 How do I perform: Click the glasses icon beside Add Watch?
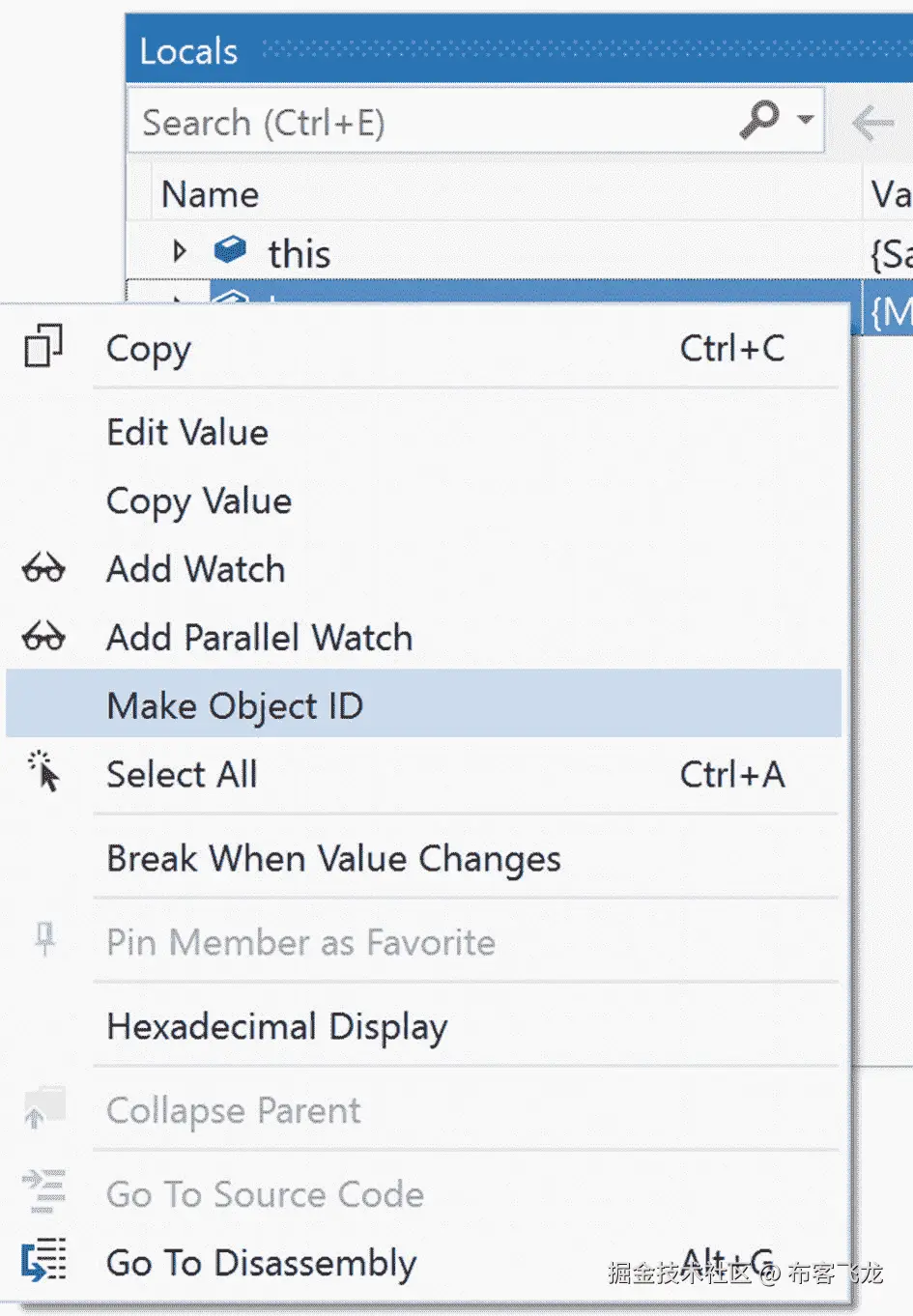coord(43,569)
